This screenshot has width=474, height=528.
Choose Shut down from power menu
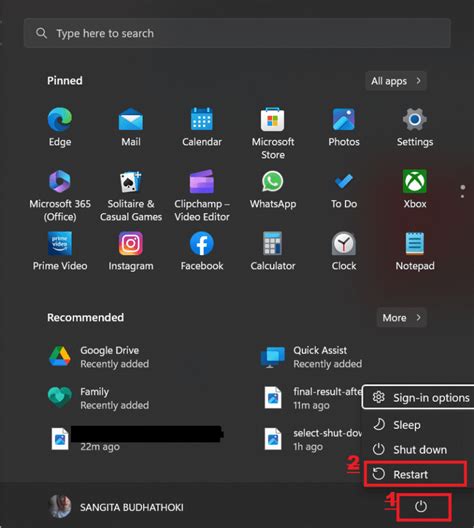click(418, 450)
